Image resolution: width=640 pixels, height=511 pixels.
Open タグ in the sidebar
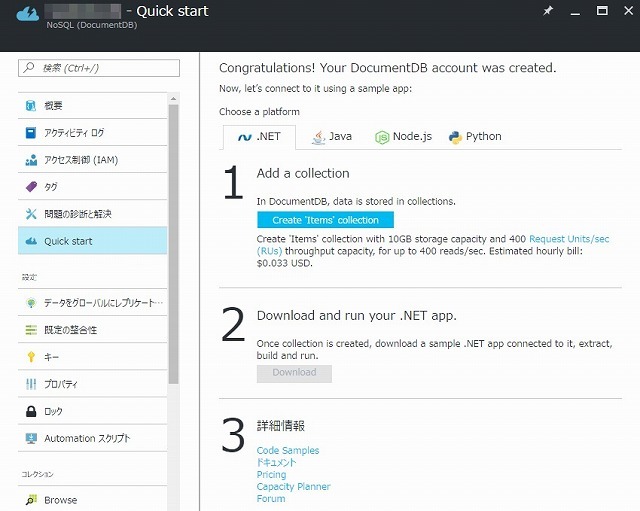coord(93,187)
